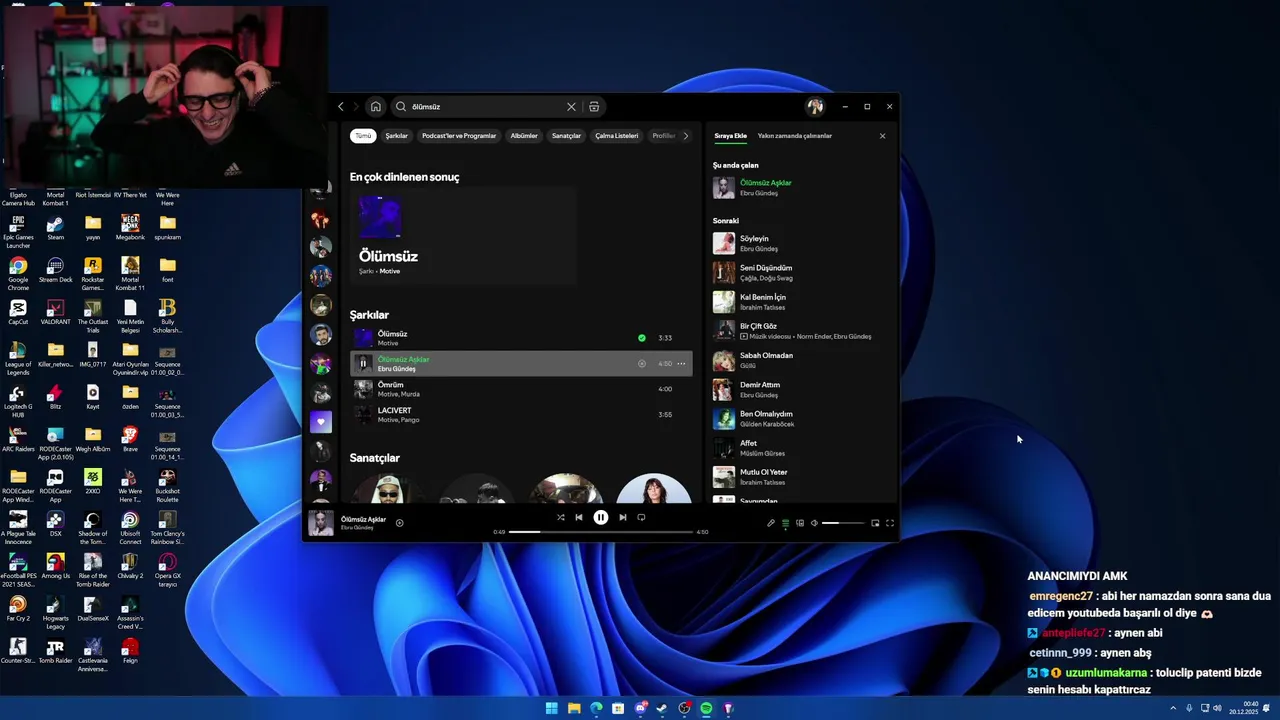Select Bir Çift Göz in the queue
Viewport: 1280px width, 720px height.
point(802,331)
